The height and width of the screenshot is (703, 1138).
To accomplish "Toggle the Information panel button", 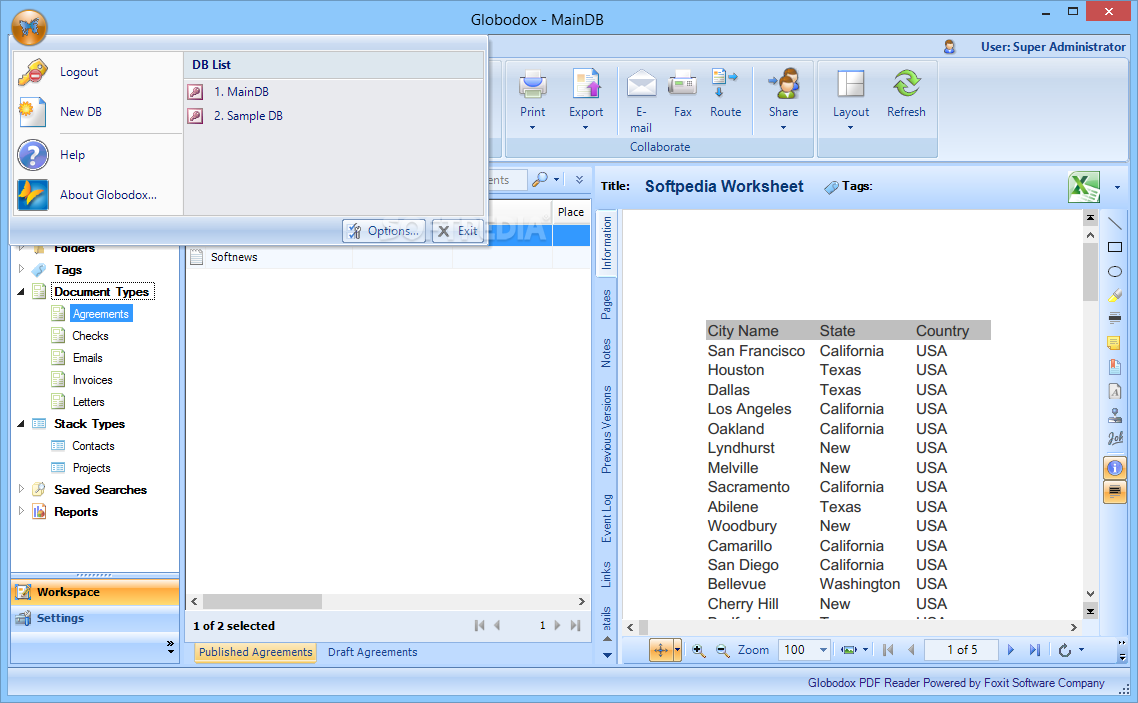I will tap(1115, 468).
